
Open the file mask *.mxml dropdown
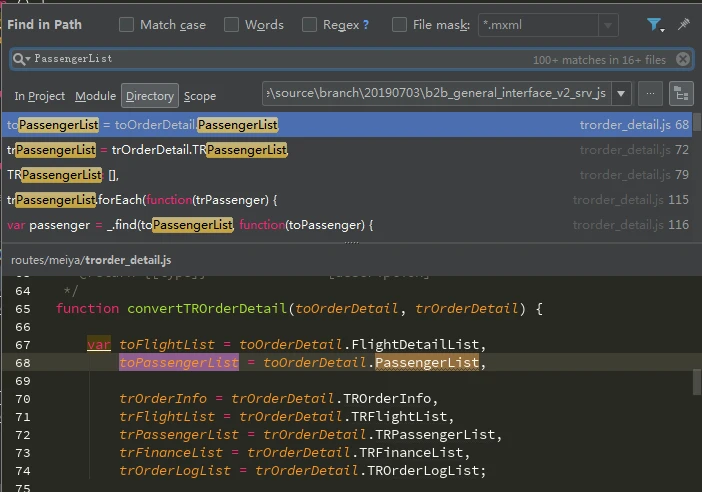pos(607,25)
